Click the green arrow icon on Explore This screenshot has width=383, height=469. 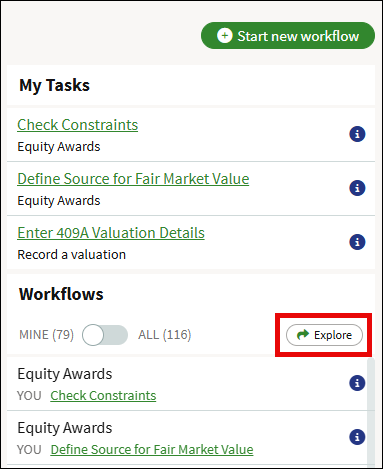click(303, 334)
